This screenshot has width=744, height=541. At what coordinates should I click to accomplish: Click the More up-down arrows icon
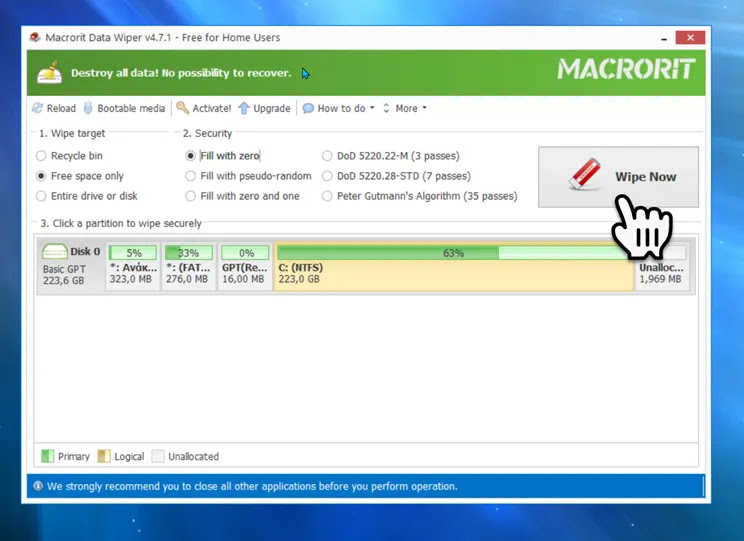386,108
